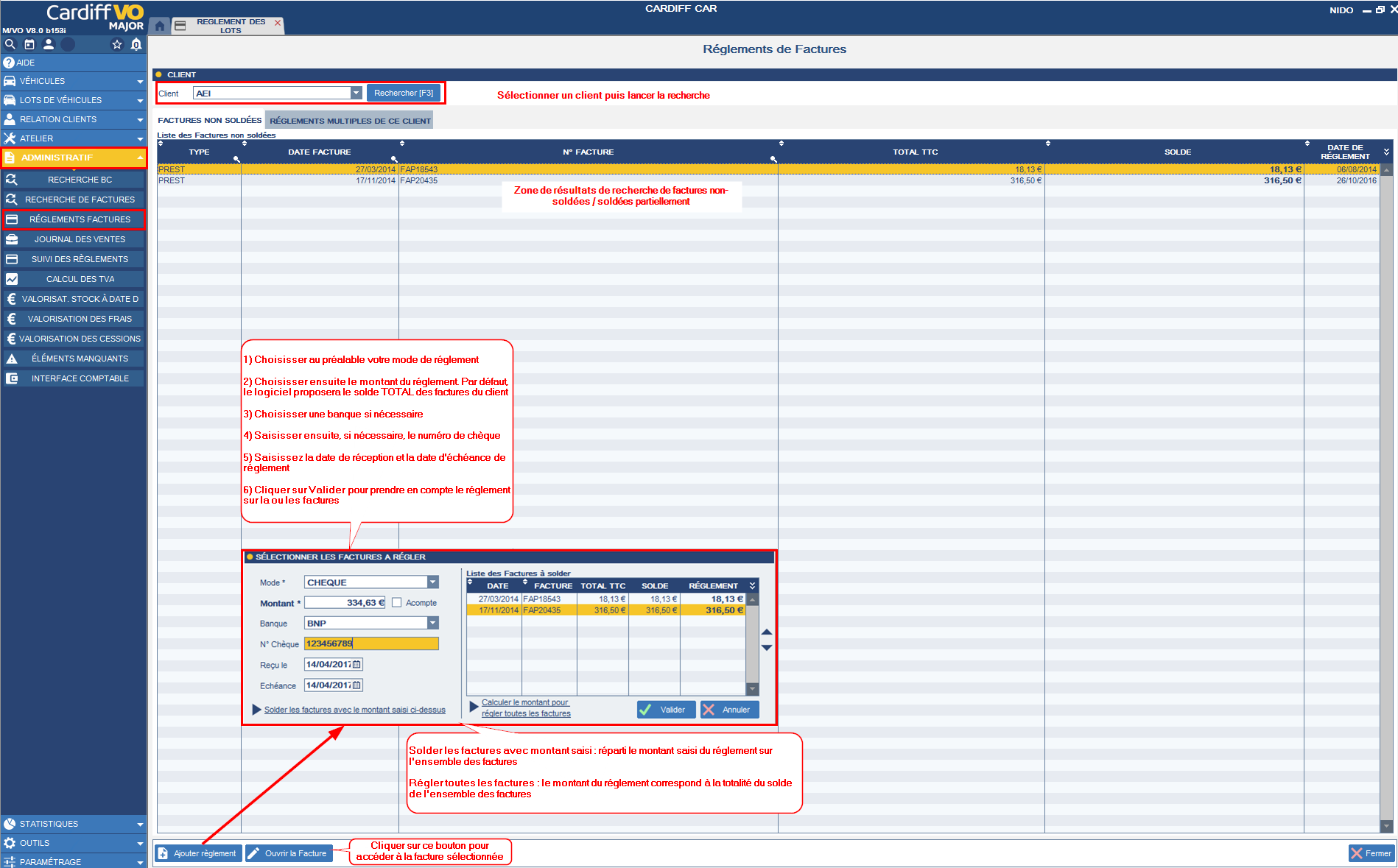The height and width of the screenshot is (868, 1398).
Task: Click the Valider button
Action: coord(665,710)
